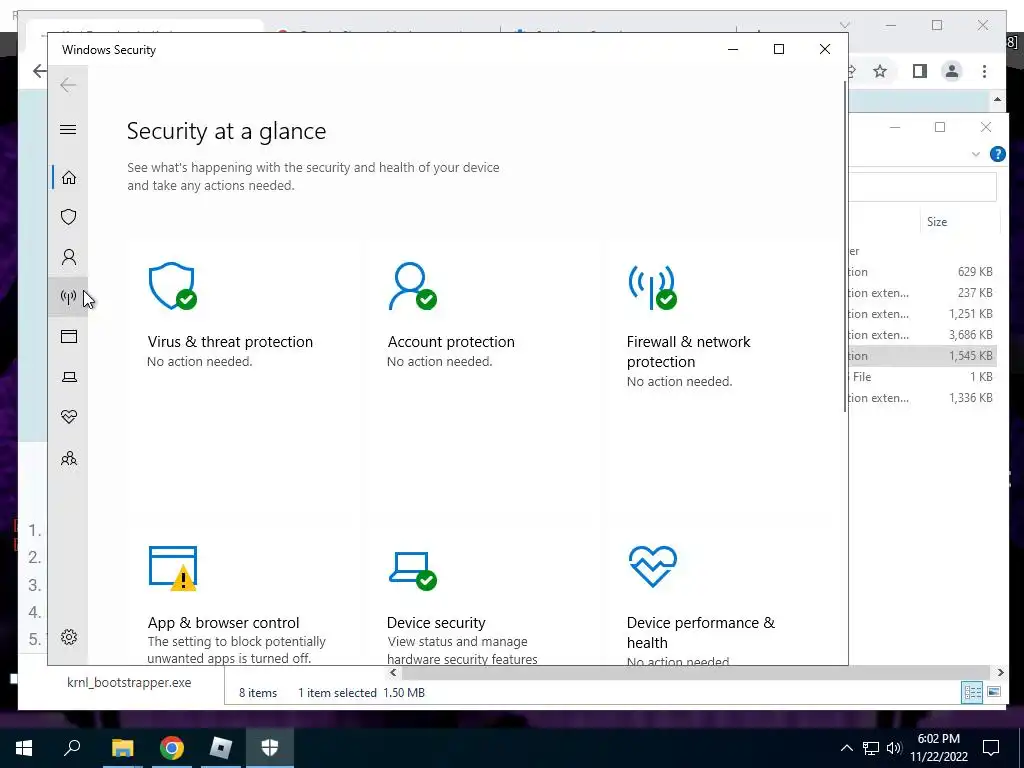The height and width of the screenshot is (768, 1024).
Task: Click the App & browser control heading
Action: [x=223, y=622]
